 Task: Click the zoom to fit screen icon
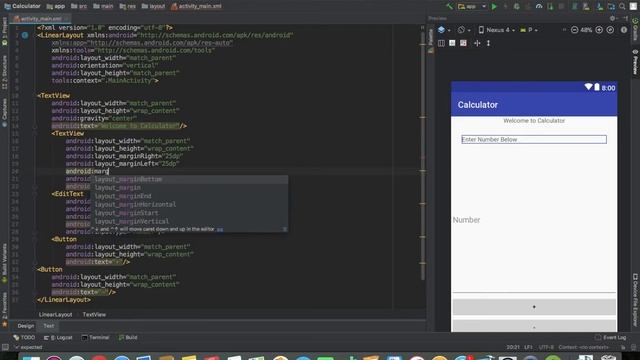(x=610, y=30)
